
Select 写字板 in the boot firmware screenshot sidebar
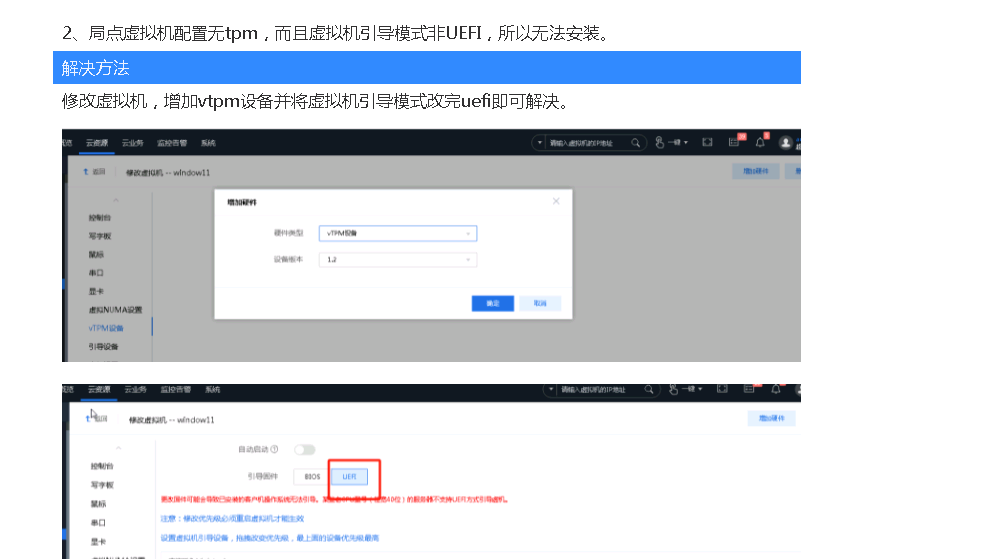[x=102, y=485]
